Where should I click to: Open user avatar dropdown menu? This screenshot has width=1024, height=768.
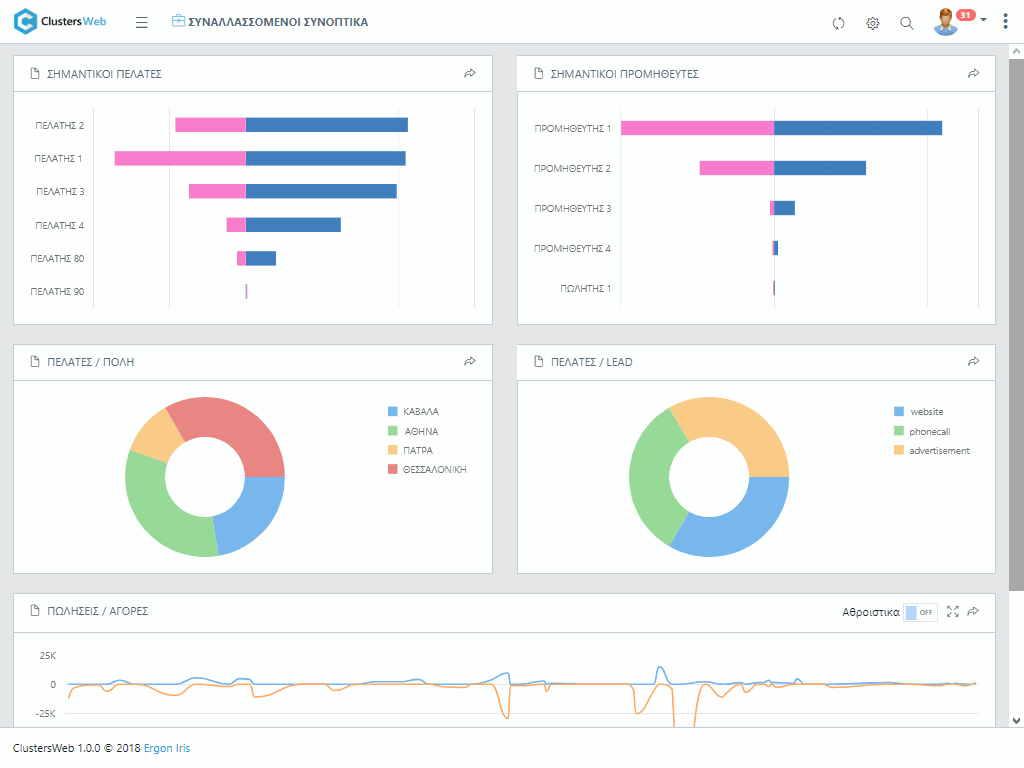[x=960, y=21]
